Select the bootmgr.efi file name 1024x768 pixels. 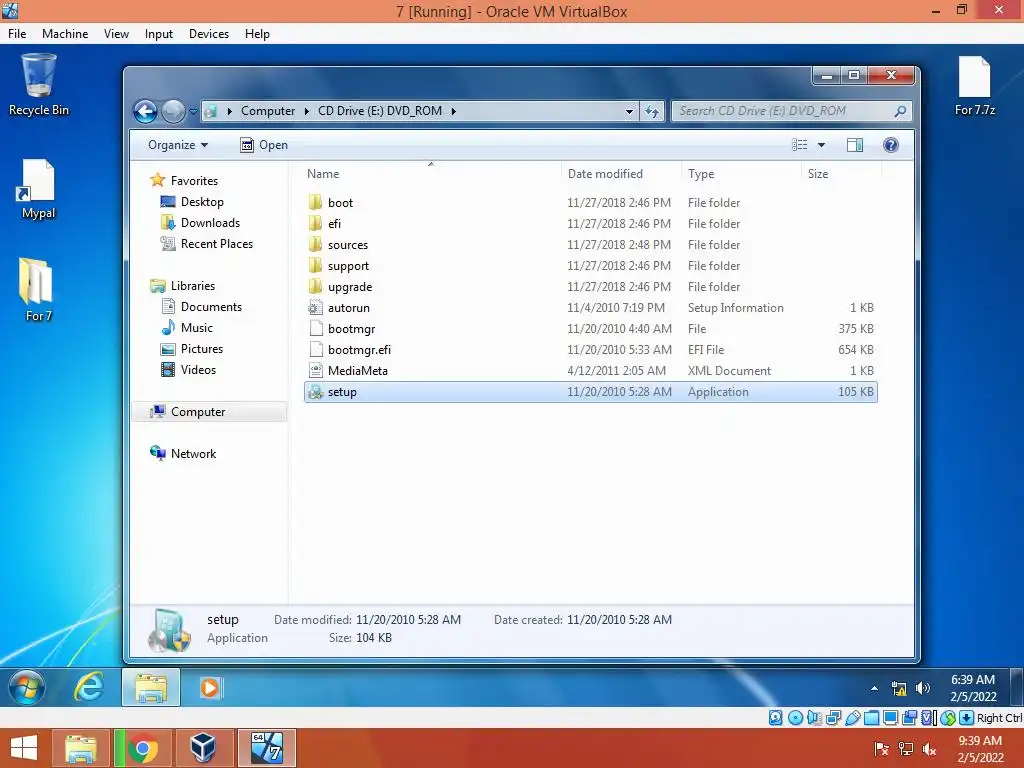pyautogui.click(x=359, y=350)
